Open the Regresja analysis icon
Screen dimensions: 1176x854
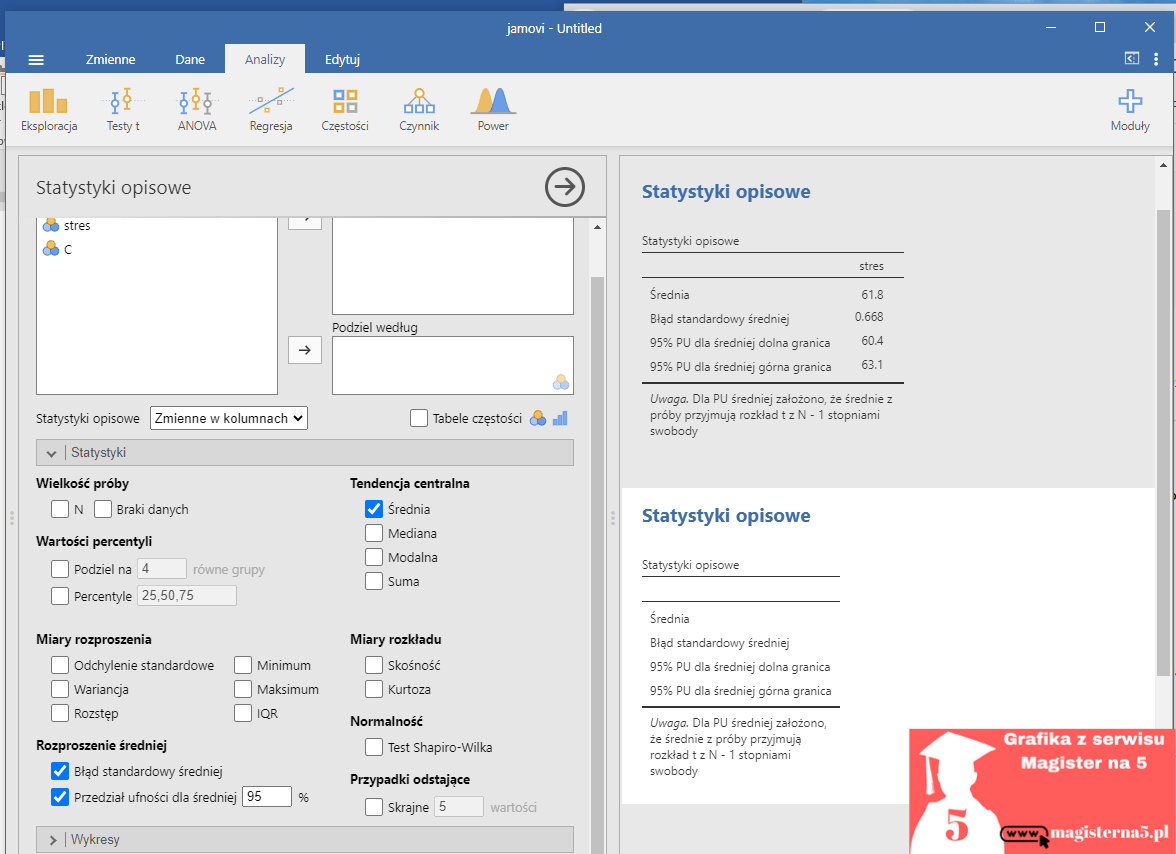pyautogui.click(x=271, y=109)
